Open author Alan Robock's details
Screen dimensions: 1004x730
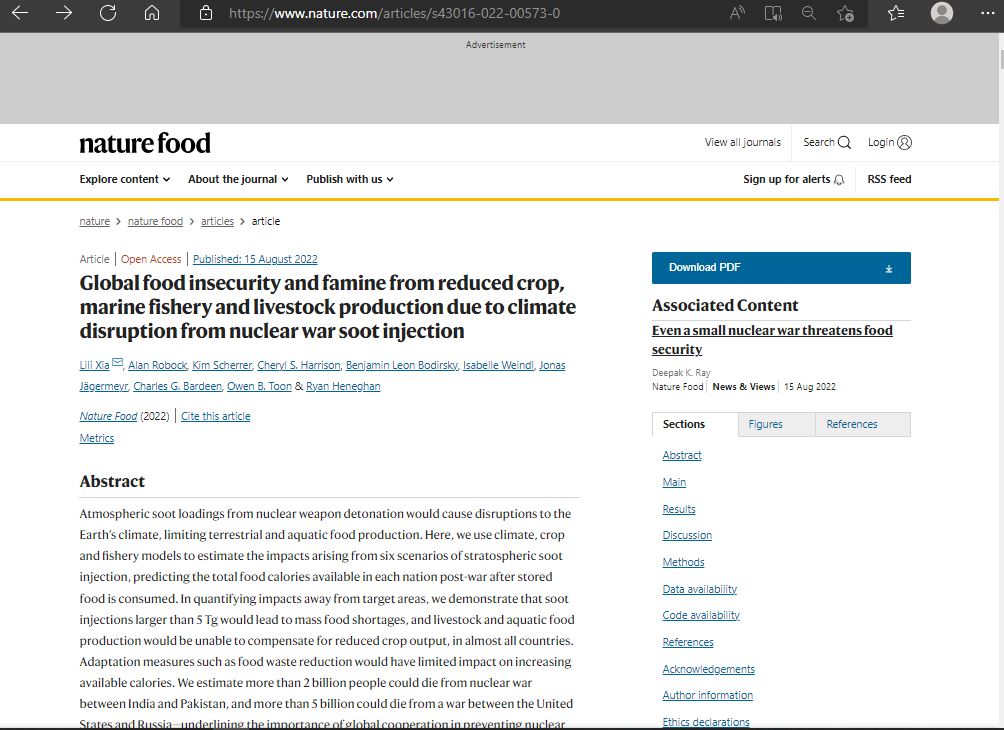(158, 365)
